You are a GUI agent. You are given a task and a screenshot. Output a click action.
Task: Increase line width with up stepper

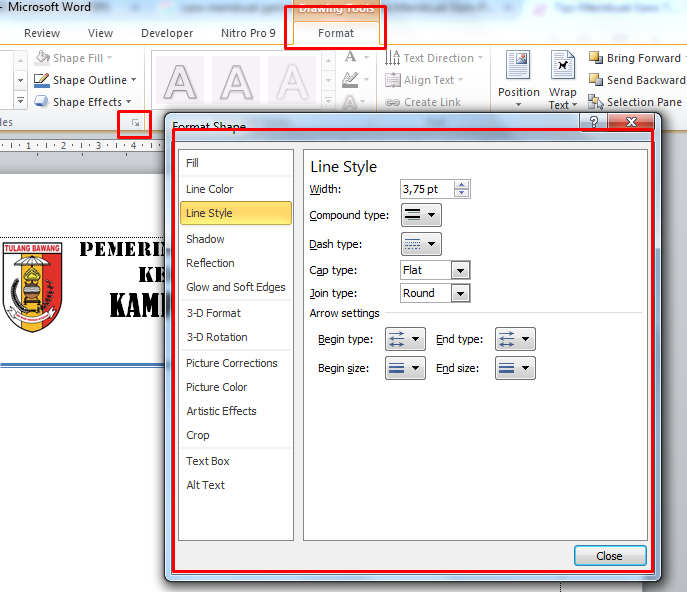[x=461, y=185]
